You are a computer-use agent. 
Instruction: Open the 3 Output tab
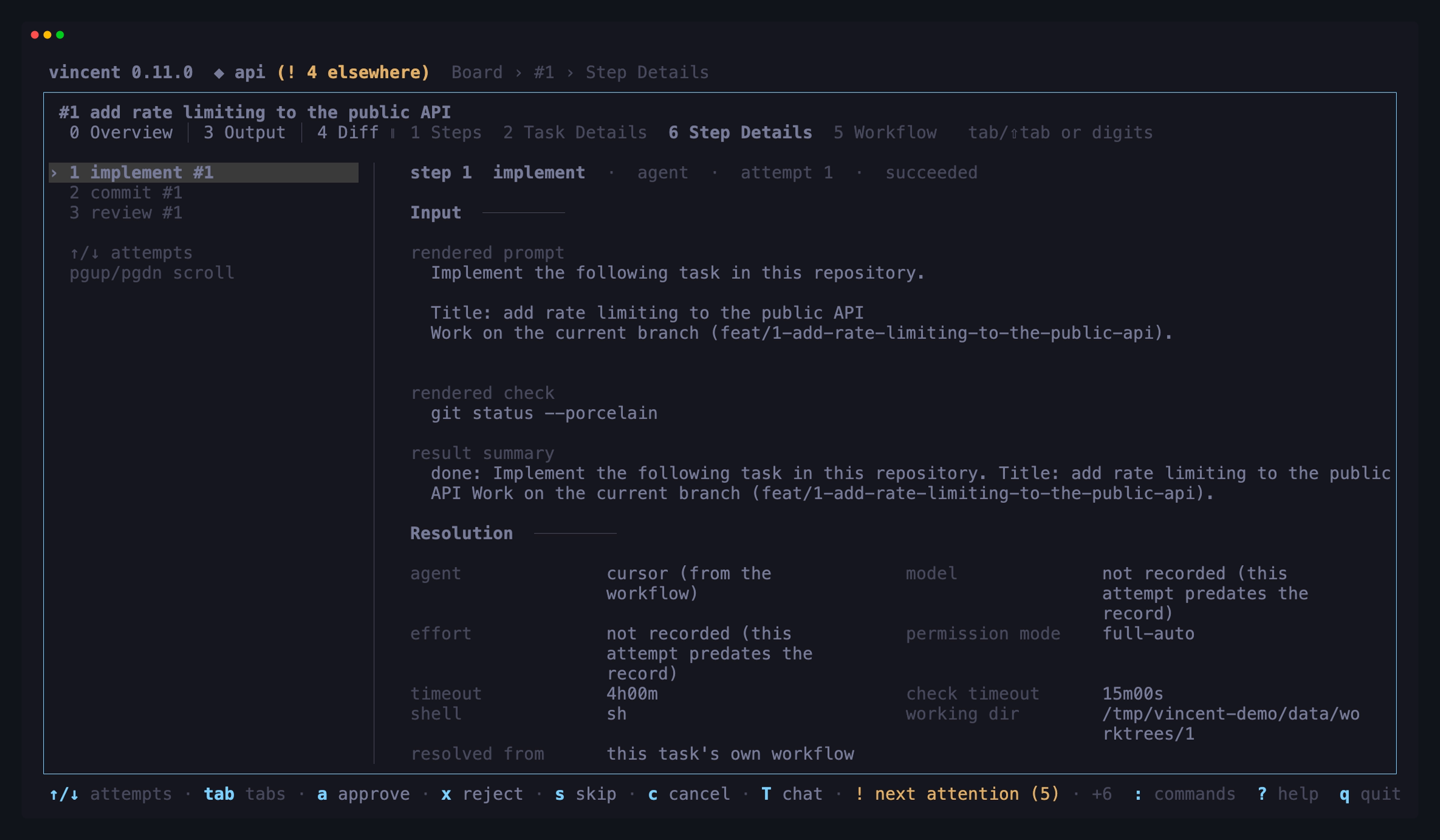click(244, 133)
